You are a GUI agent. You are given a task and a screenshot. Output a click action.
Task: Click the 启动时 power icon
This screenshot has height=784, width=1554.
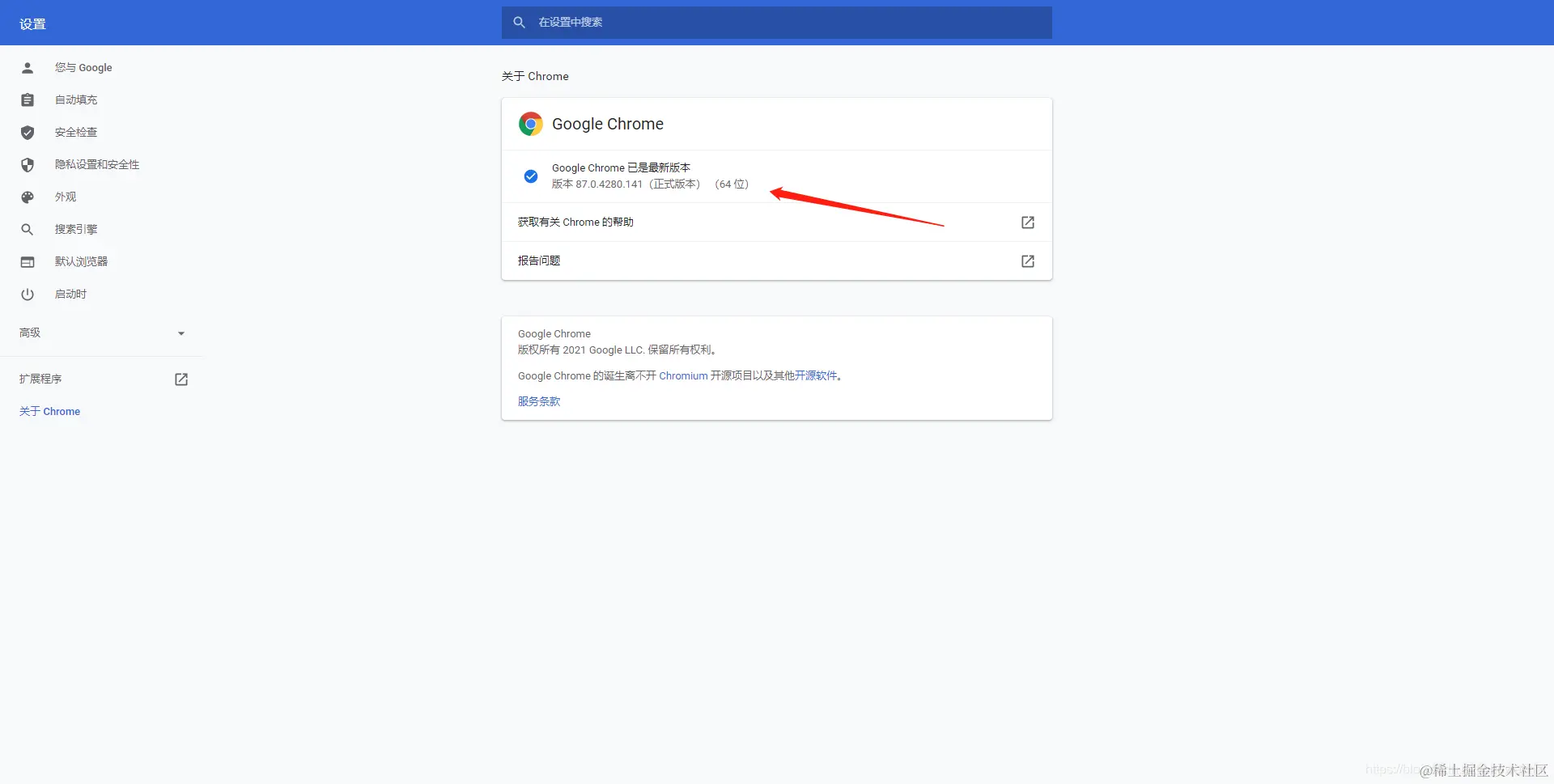tap(27, 294)
